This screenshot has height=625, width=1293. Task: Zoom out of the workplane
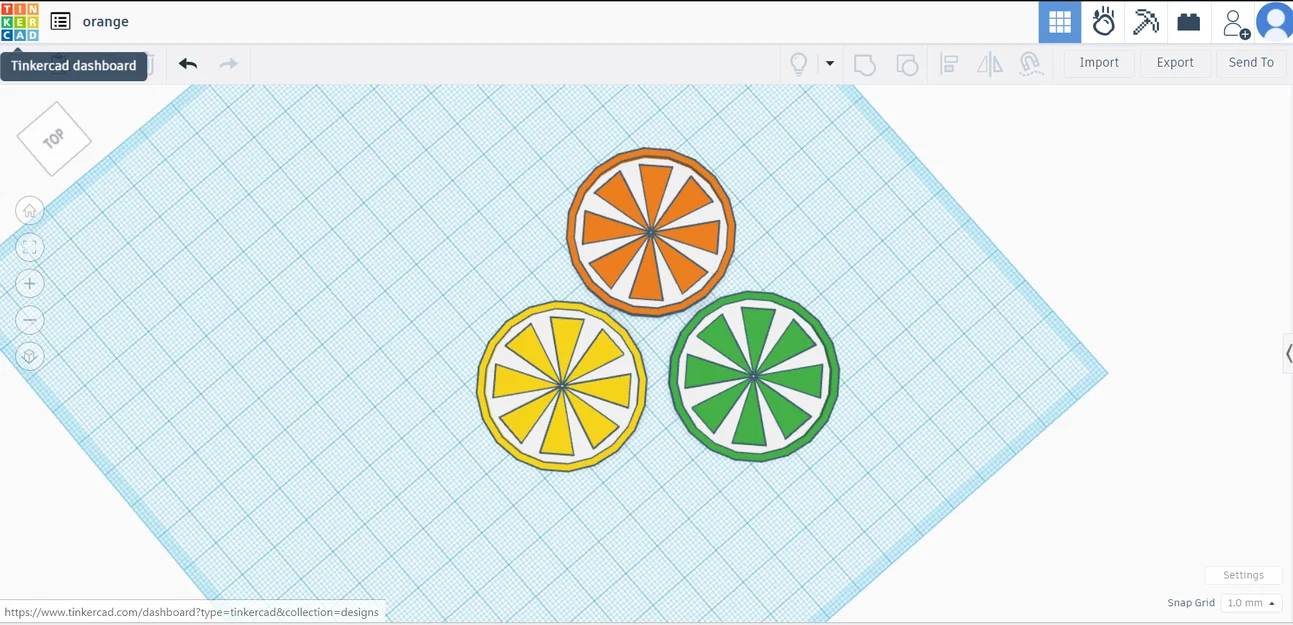pos(30,320)
